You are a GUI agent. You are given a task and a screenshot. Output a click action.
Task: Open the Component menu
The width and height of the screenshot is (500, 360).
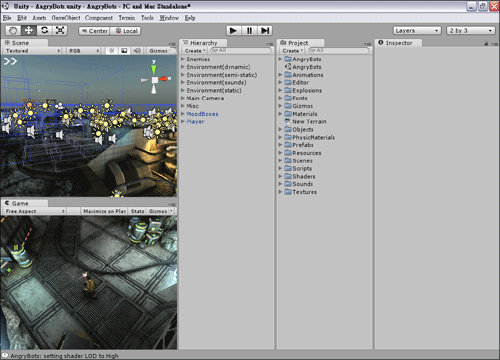[x=99, y=18]
